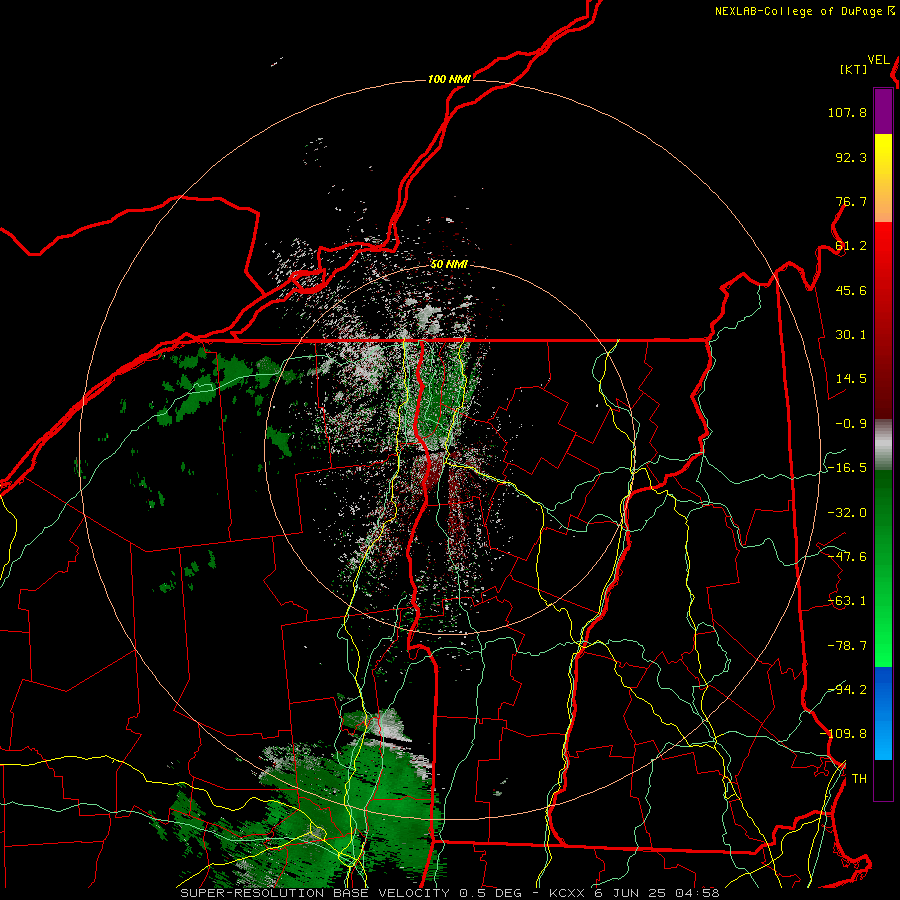This screenshot has height=900, width=900.
Task: Click the NEXLAB-College of DuPage title text
Action: point(801,11)
